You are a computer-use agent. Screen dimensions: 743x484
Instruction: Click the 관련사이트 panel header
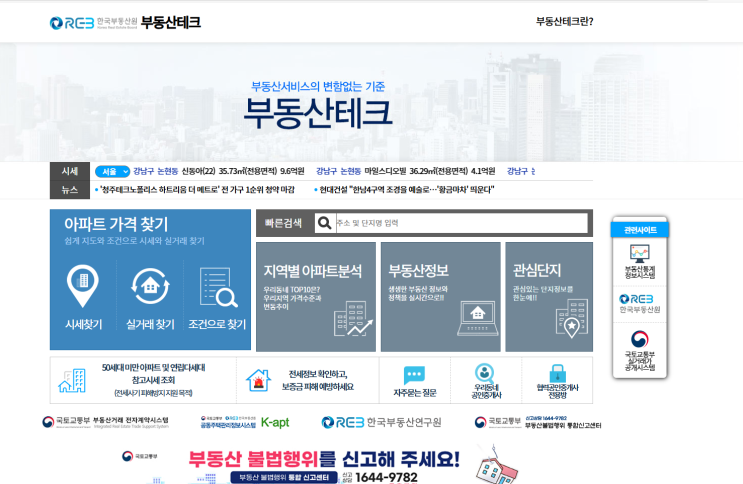(x=640, y=230)
